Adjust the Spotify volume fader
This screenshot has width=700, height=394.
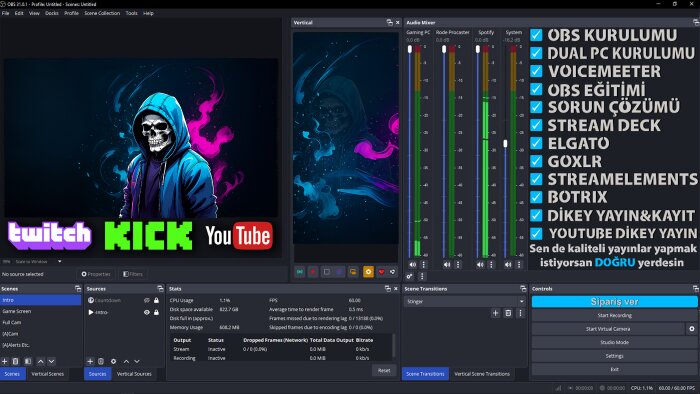click(478, 49)
